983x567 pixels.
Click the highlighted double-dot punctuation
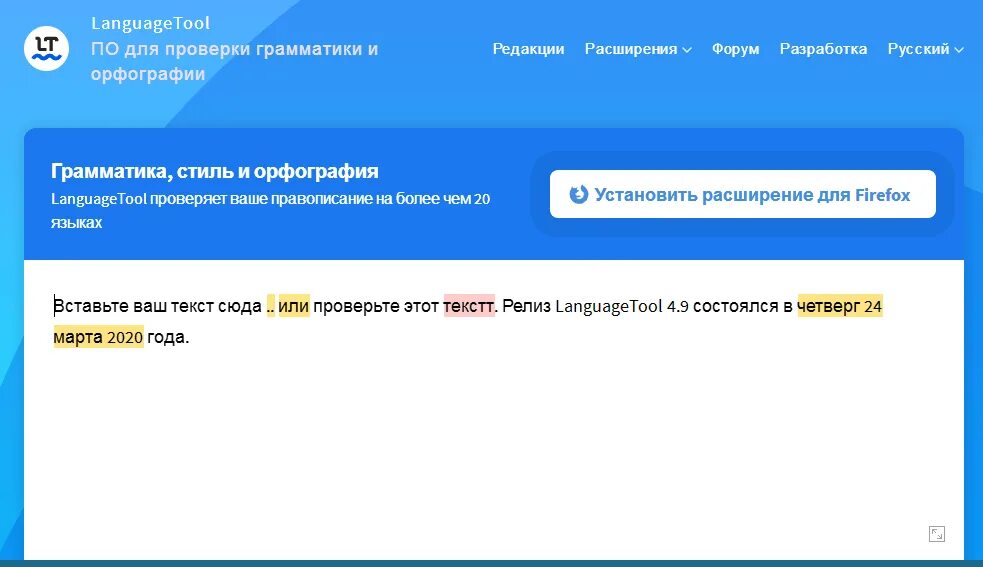(x=271, y=306)
